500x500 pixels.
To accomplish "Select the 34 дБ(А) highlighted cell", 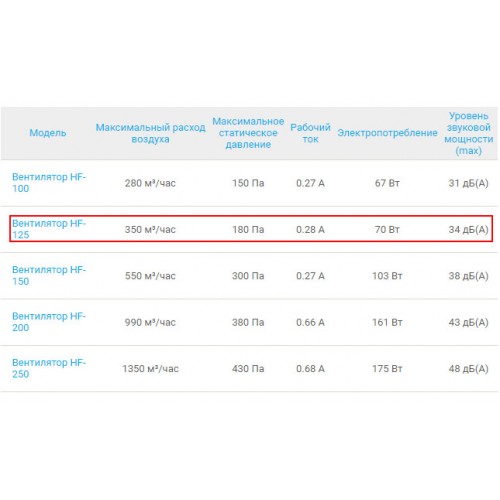I will click(468, 229).
